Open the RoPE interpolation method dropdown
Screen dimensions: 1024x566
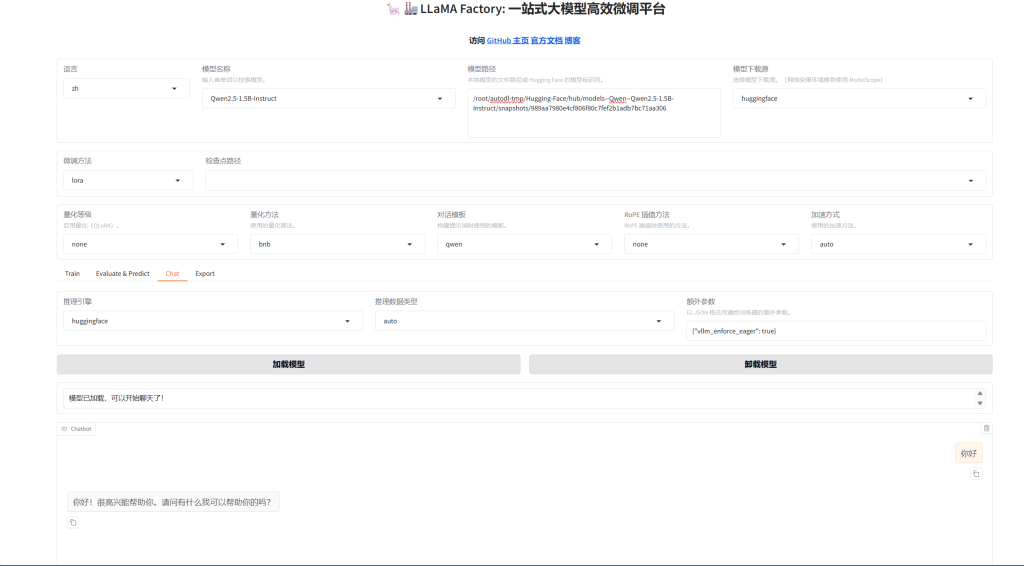tap(711, 244)
